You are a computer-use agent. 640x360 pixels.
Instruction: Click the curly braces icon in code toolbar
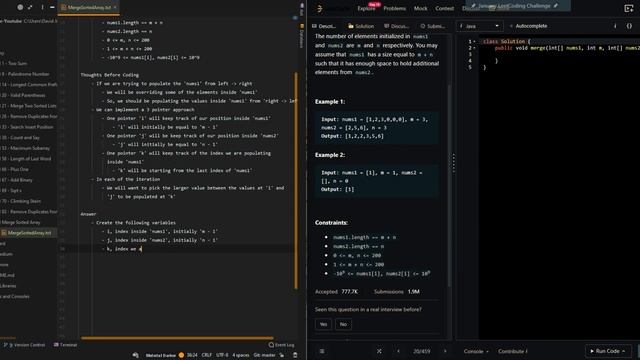point(629,26)
